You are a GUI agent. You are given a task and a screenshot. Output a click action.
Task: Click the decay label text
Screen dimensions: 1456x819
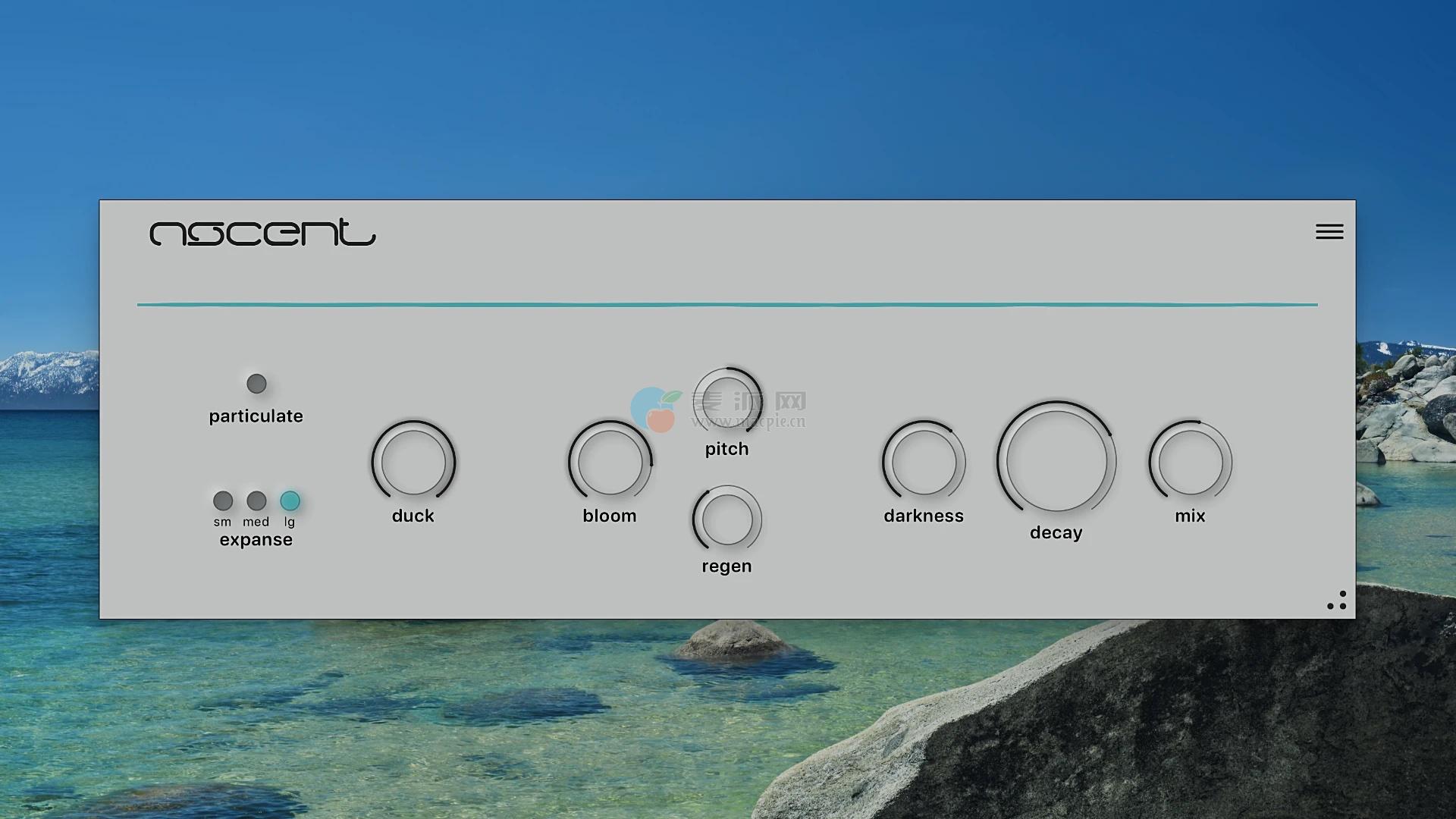pyautogui.click(x=1056, y=532)
